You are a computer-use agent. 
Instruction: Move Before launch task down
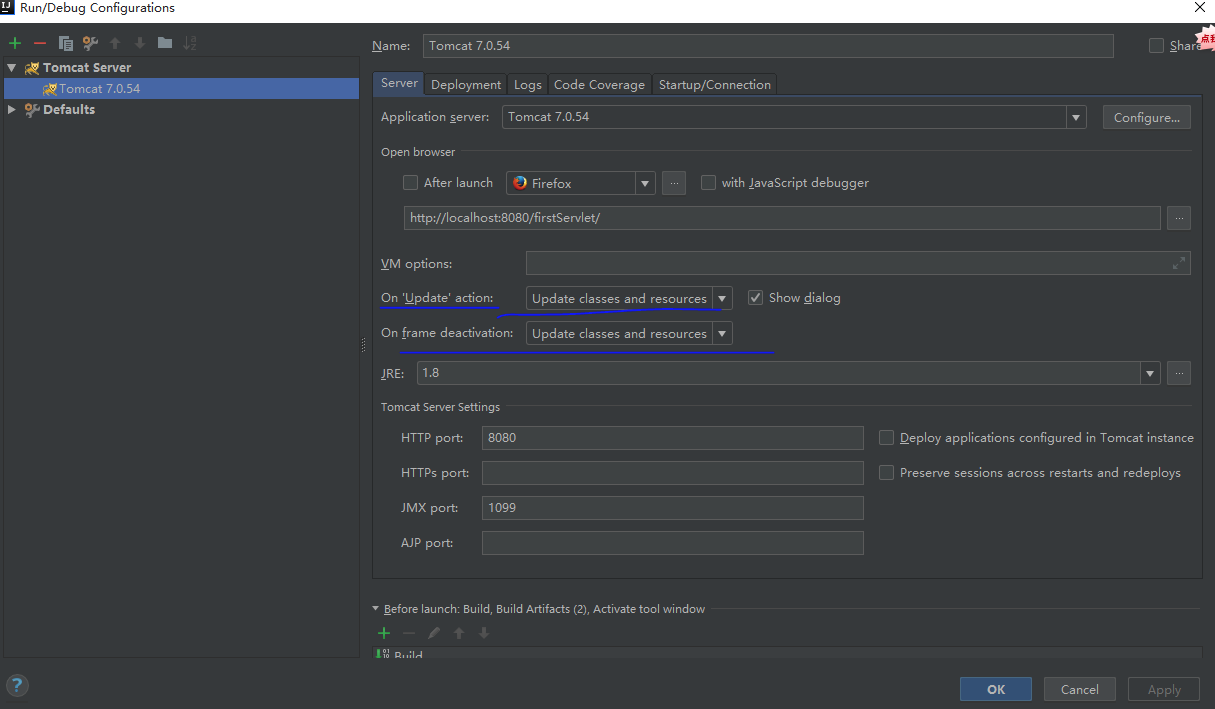[x=484, y=633]
